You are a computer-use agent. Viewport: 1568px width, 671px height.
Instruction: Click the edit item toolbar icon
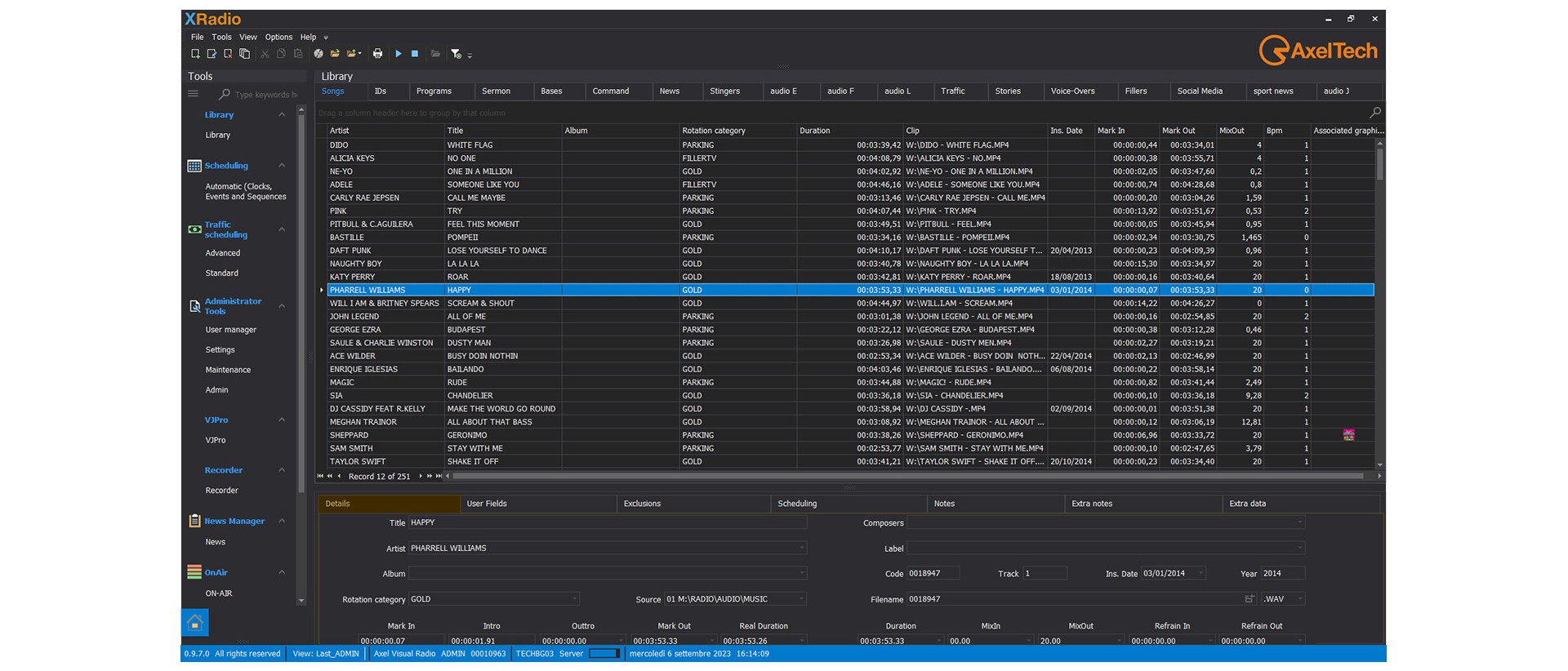pos(212,54)
